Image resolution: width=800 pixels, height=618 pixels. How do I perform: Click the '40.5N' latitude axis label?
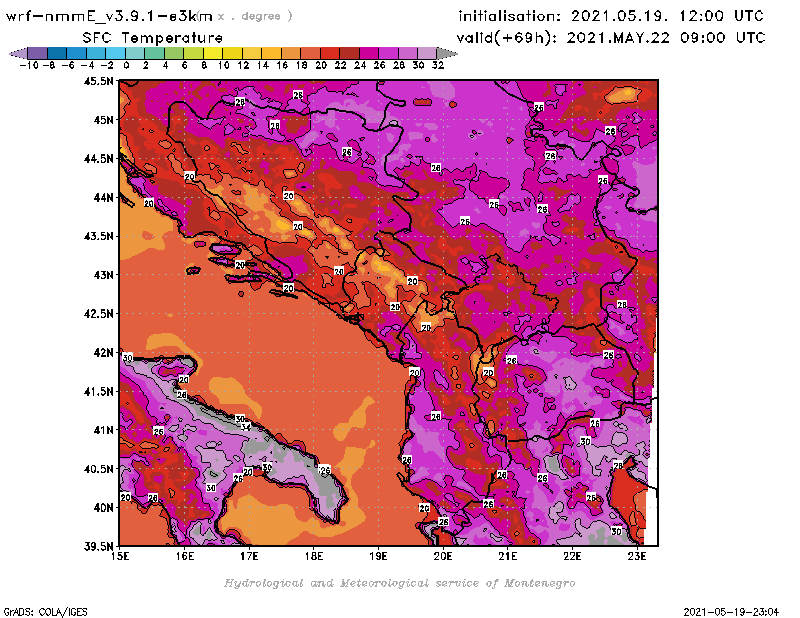click(x=98, y=469)
